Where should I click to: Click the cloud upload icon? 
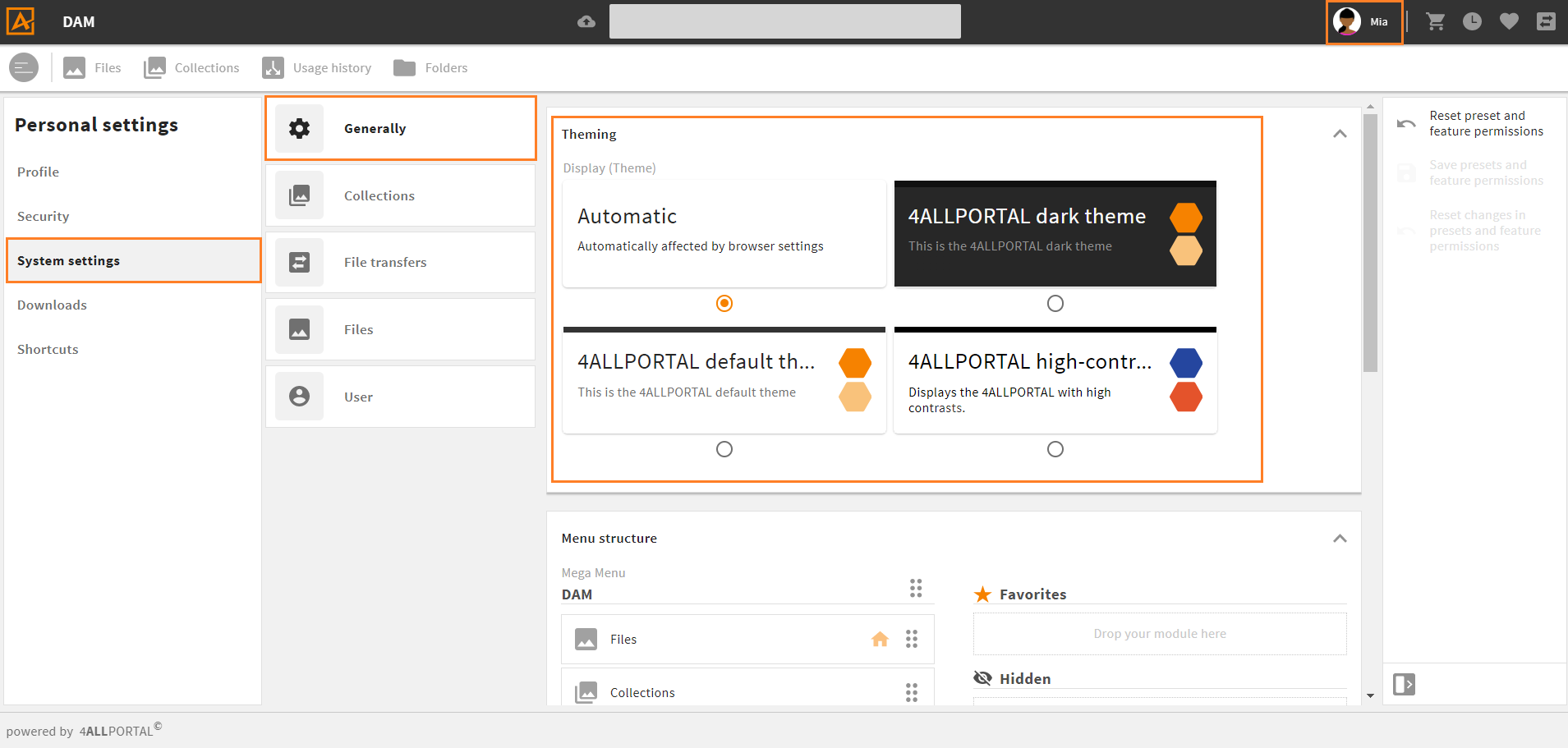pyautogui.click(x=586, y=22)
